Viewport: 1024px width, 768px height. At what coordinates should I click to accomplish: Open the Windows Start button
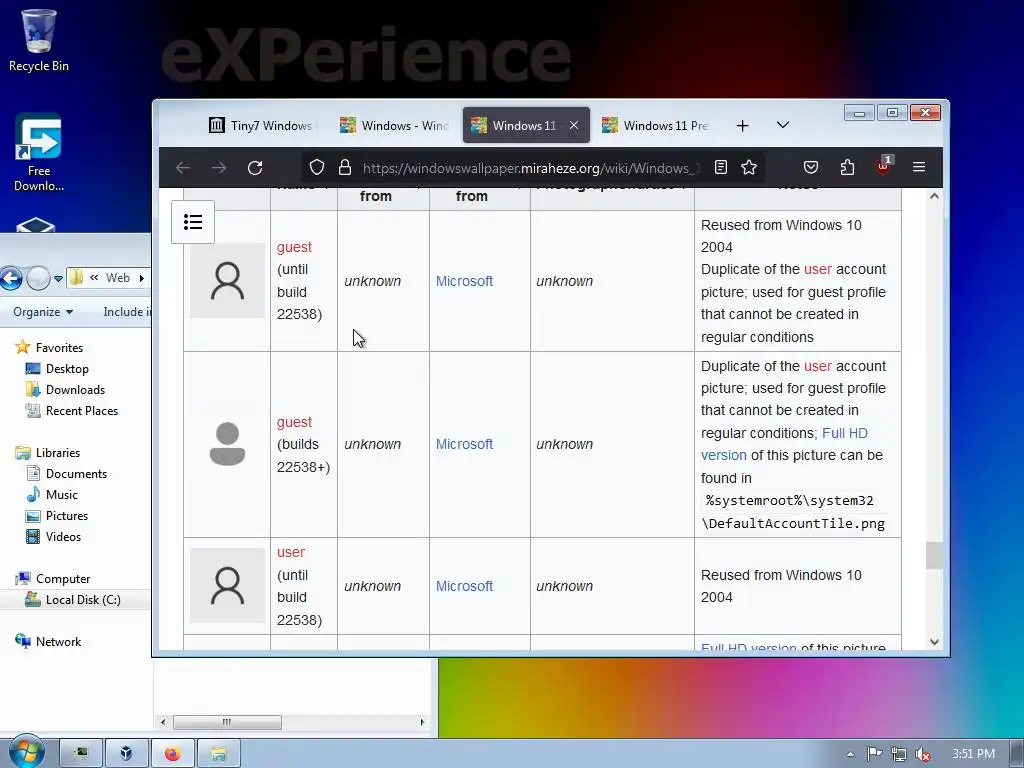(x=27, y=752)
